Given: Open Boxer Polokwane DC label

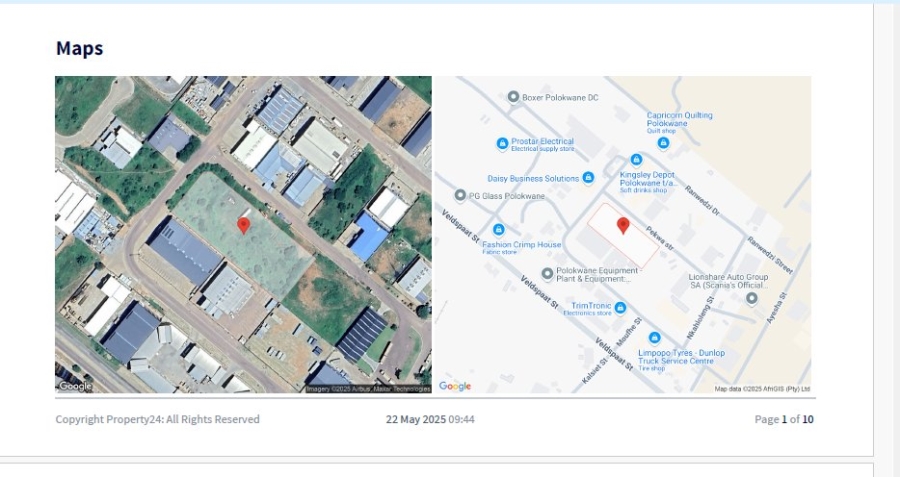Looking at the screenshot, I should [560, 98].
